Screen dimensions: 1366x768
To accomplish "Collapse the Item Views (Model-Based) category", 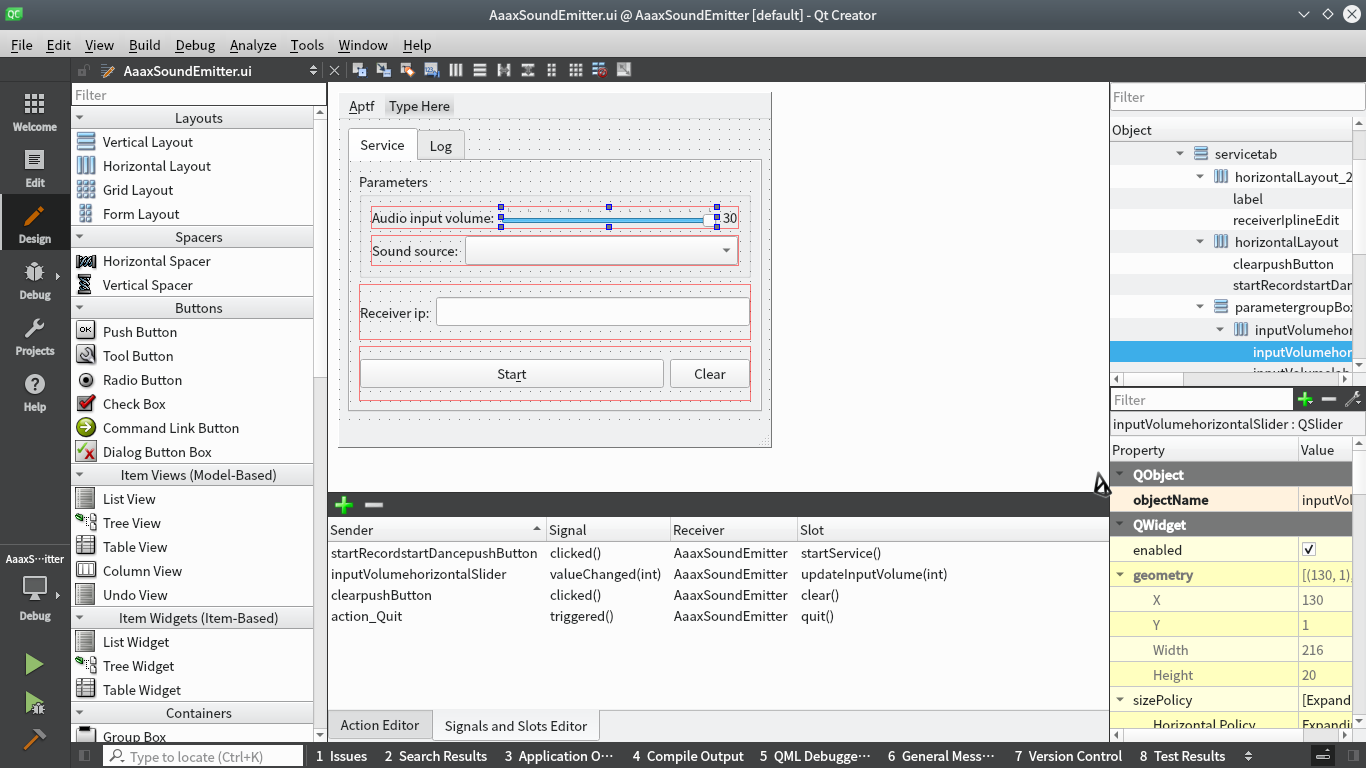I will click(x=80, y=475).
